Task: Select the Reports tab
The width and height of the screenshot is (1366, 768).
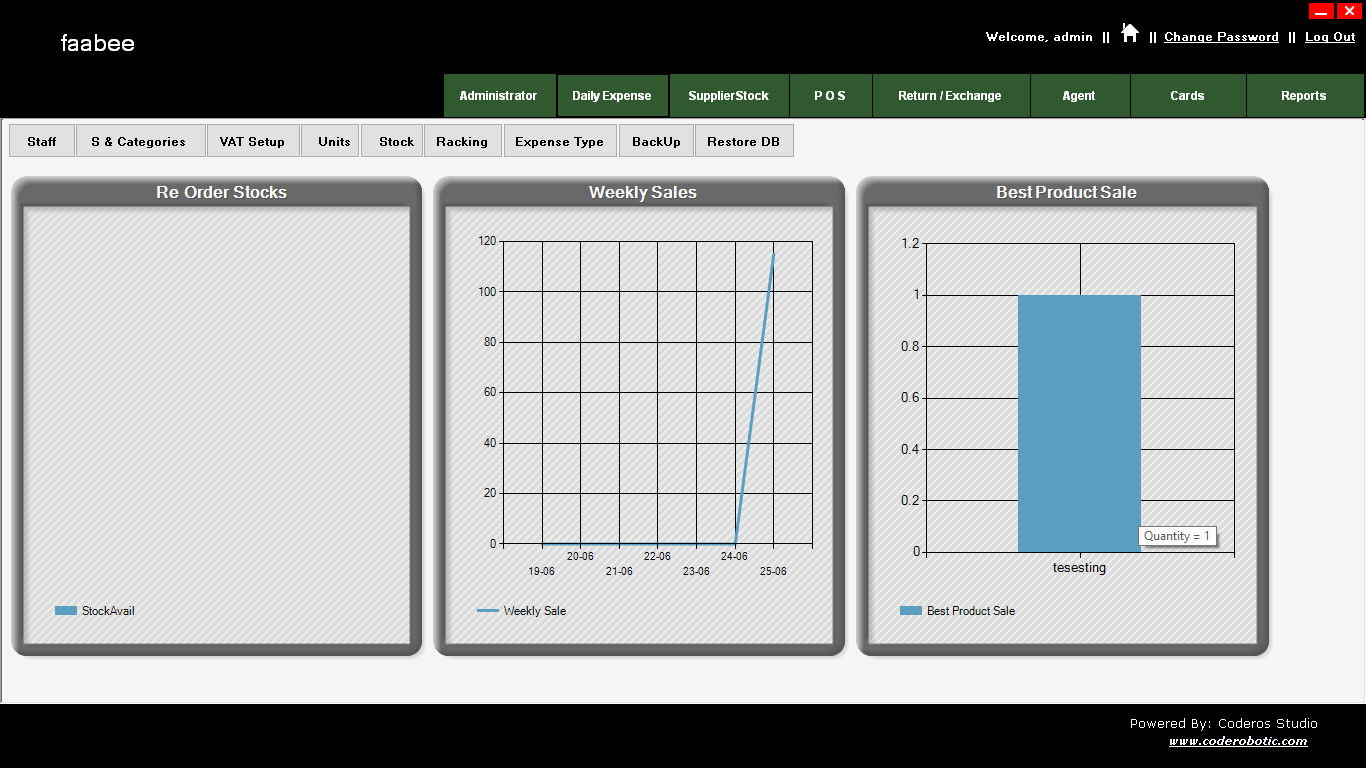Action: point(1303,96)
